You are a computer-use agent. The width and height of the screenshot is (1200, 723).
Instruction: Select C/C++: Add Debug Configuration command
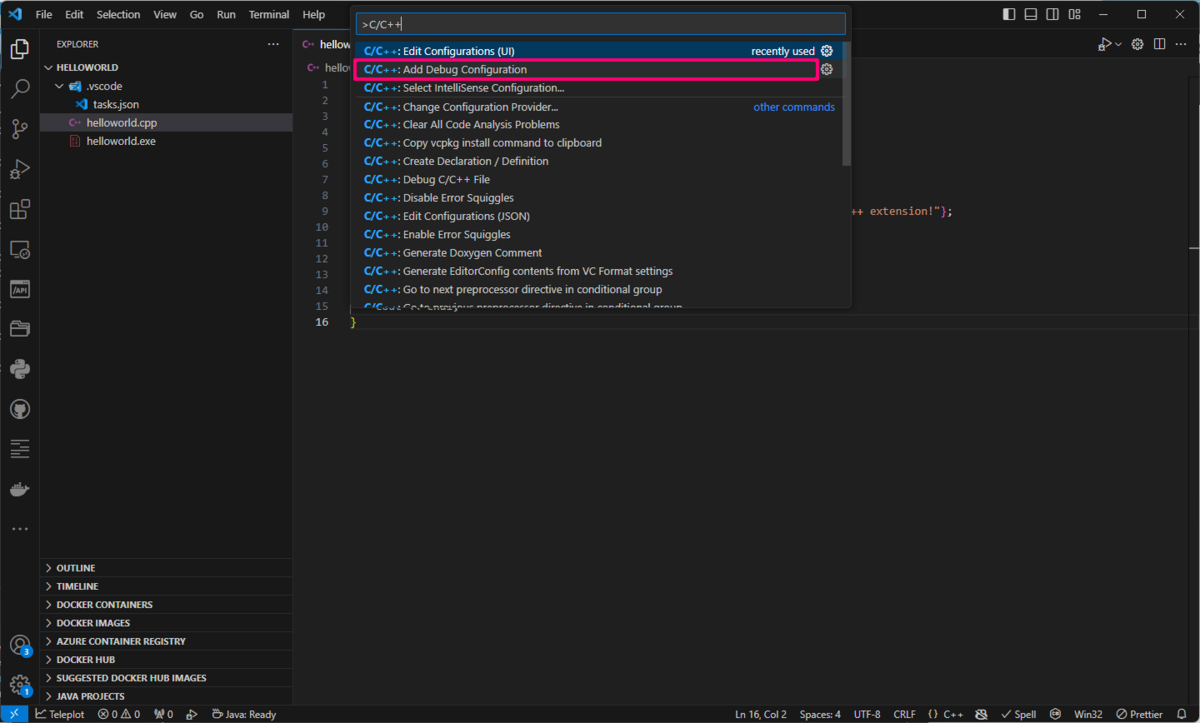point(598,69)
